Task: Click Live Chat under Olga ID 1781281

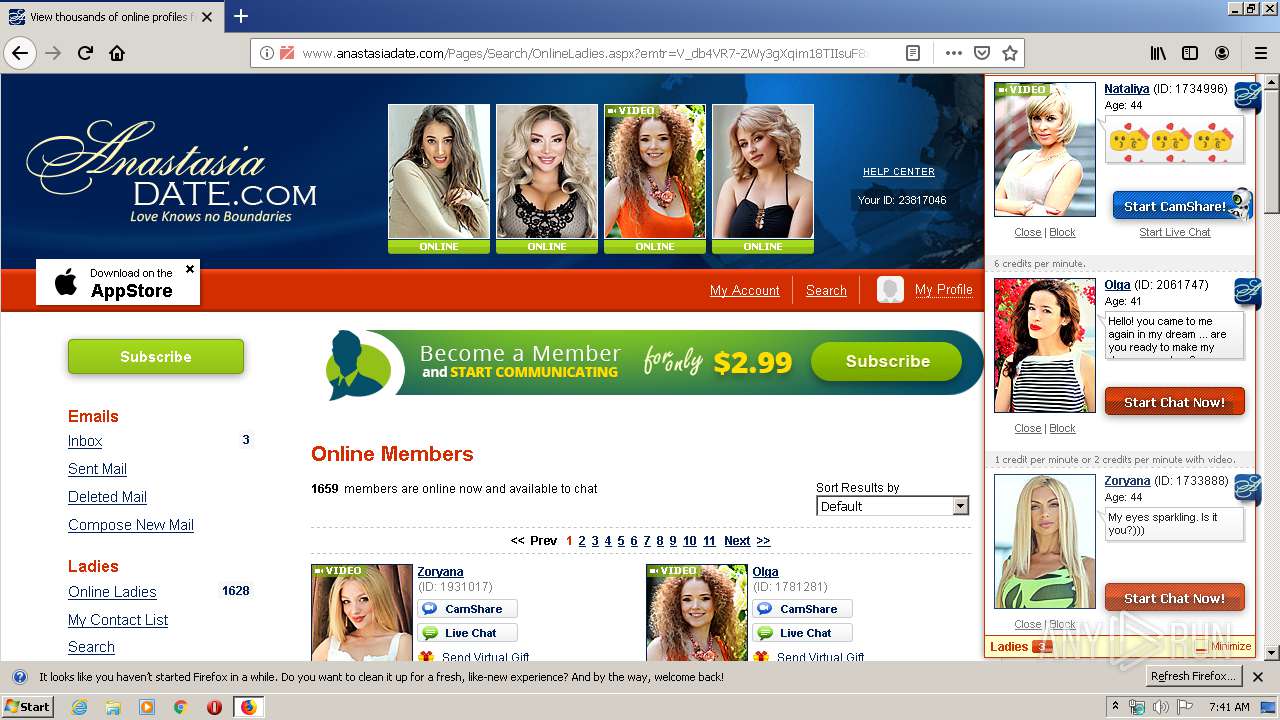Action: pyautogui.click(x=804, y=633)
